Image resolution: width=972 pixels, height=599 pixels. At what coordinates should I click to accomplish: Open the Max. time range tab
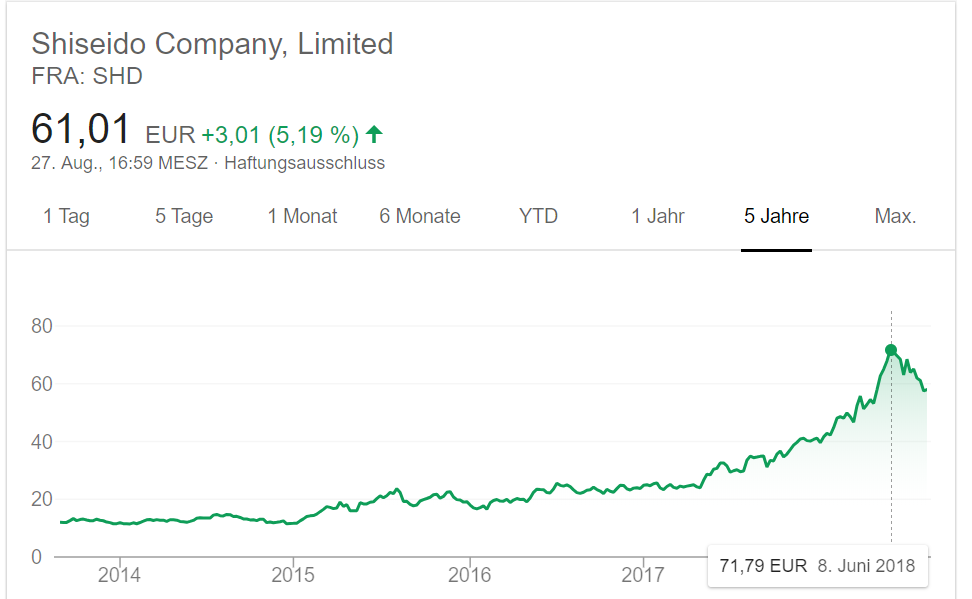click(x=895, y=216)
